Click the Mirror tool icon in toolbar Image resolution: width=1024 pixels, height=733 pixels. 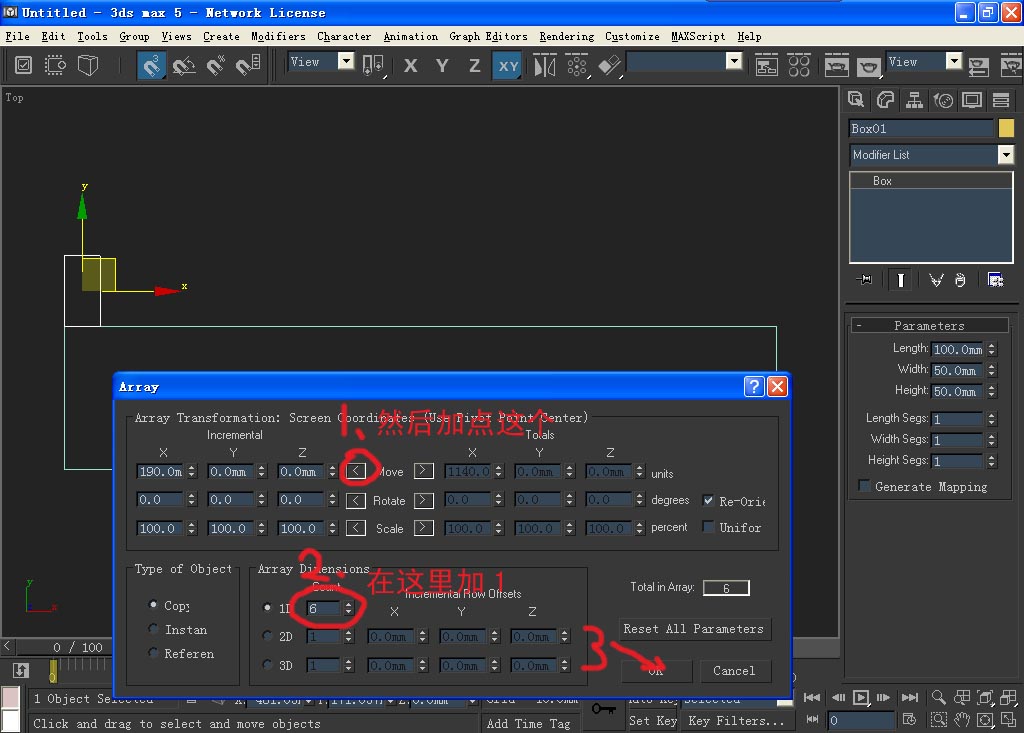coord(545,66)
